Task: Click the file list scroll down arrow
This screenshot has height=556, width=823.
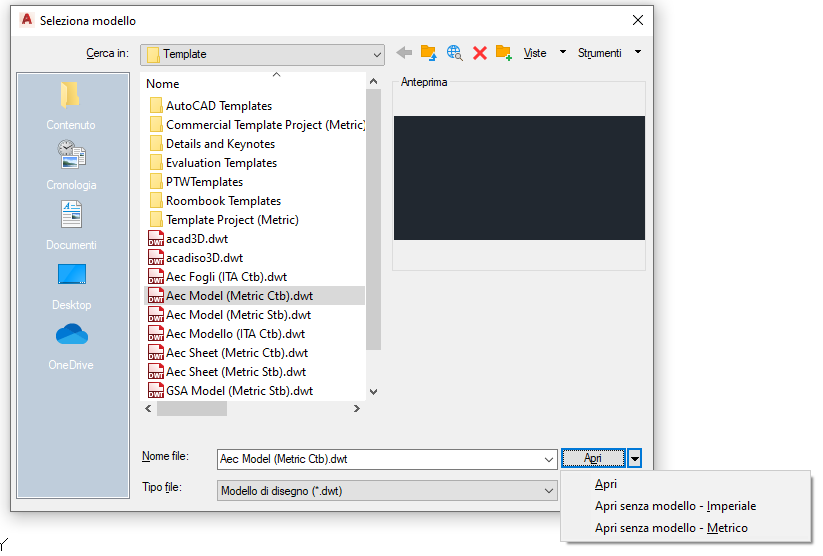Action: [373, 392]
